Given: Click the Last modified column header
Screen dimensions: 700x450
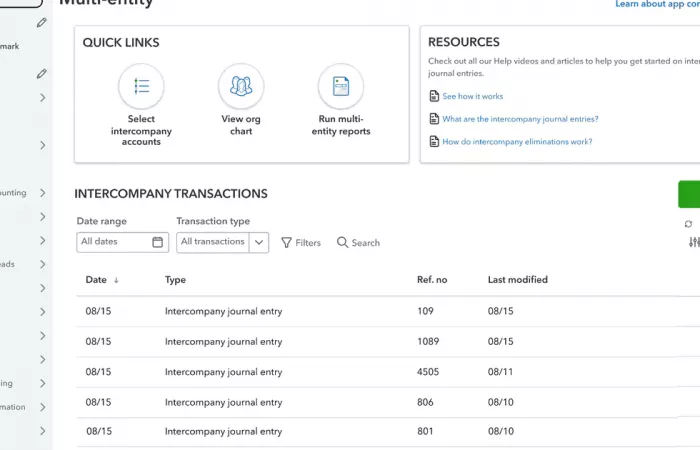Looking at the screenshot, I should [517, 280].
